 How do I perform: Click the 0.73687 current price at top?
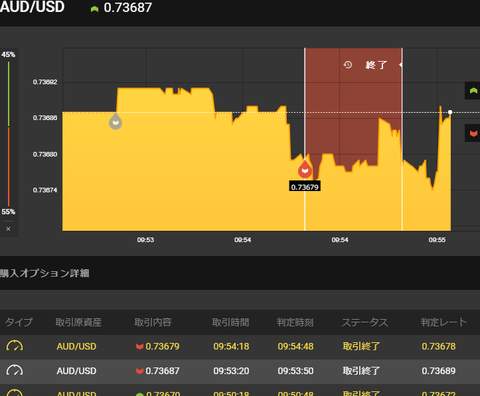point(128,8)
